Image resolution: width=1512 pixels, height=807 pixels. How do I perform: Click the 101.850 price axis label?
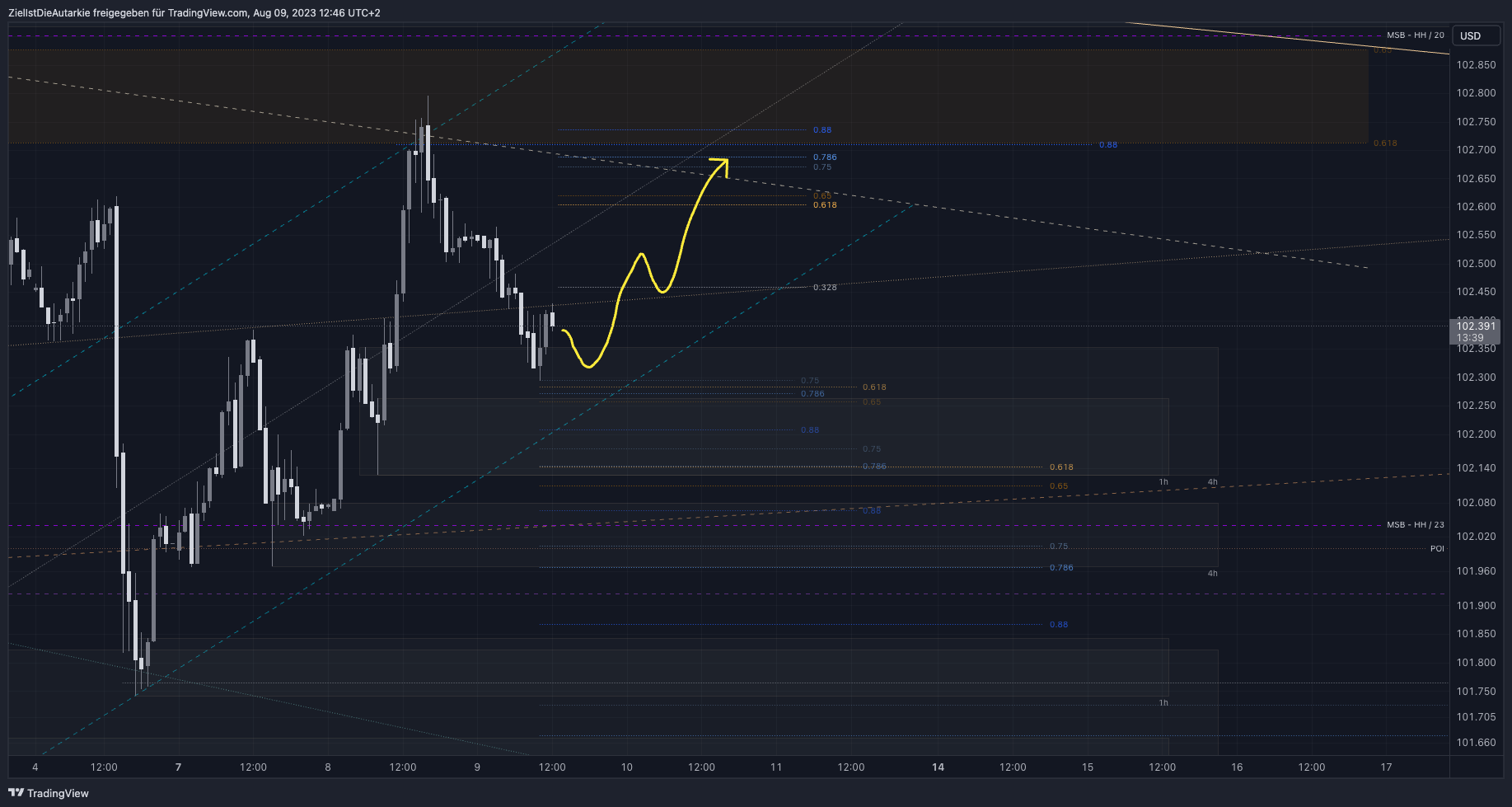click(1476, 634)
